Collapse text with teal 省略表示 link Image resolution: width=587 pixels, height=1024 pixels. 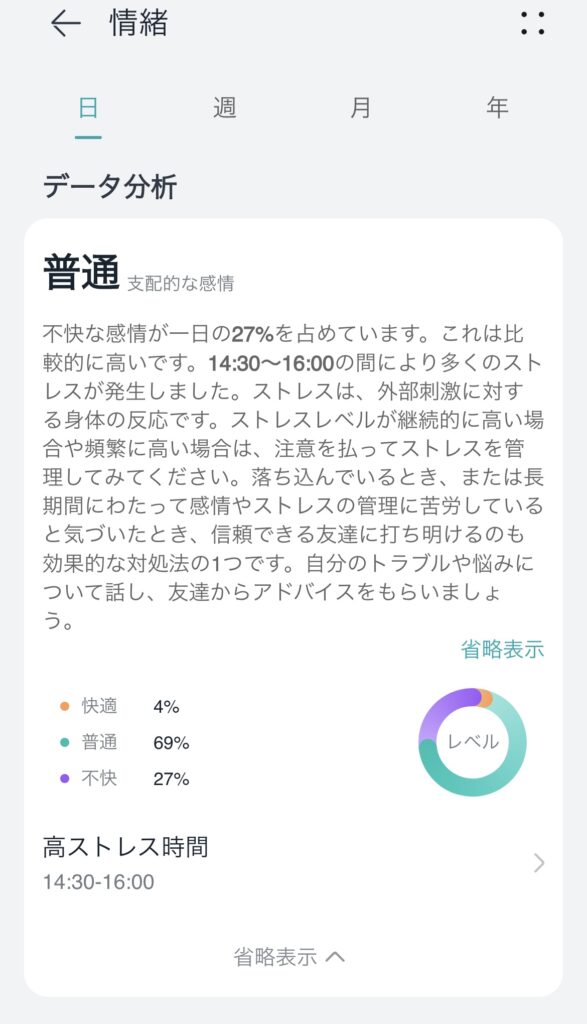point(502,649)
